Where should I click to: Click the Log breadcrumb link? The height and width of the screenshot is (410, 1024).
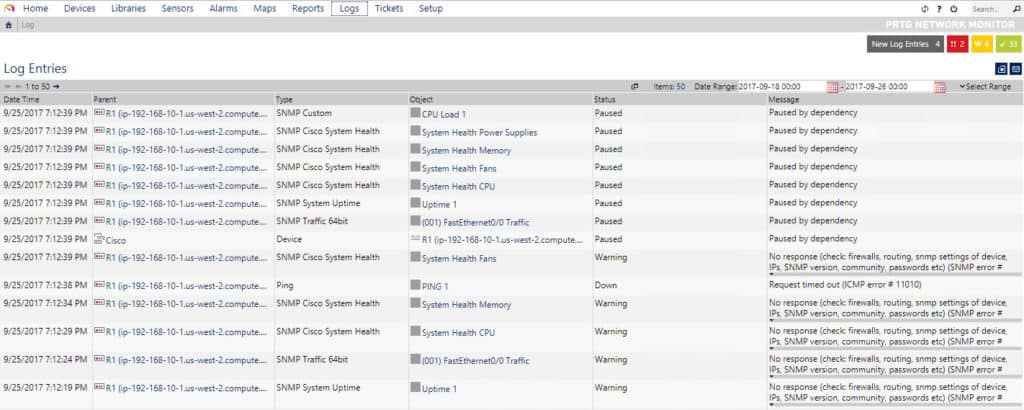pos(28,25)
